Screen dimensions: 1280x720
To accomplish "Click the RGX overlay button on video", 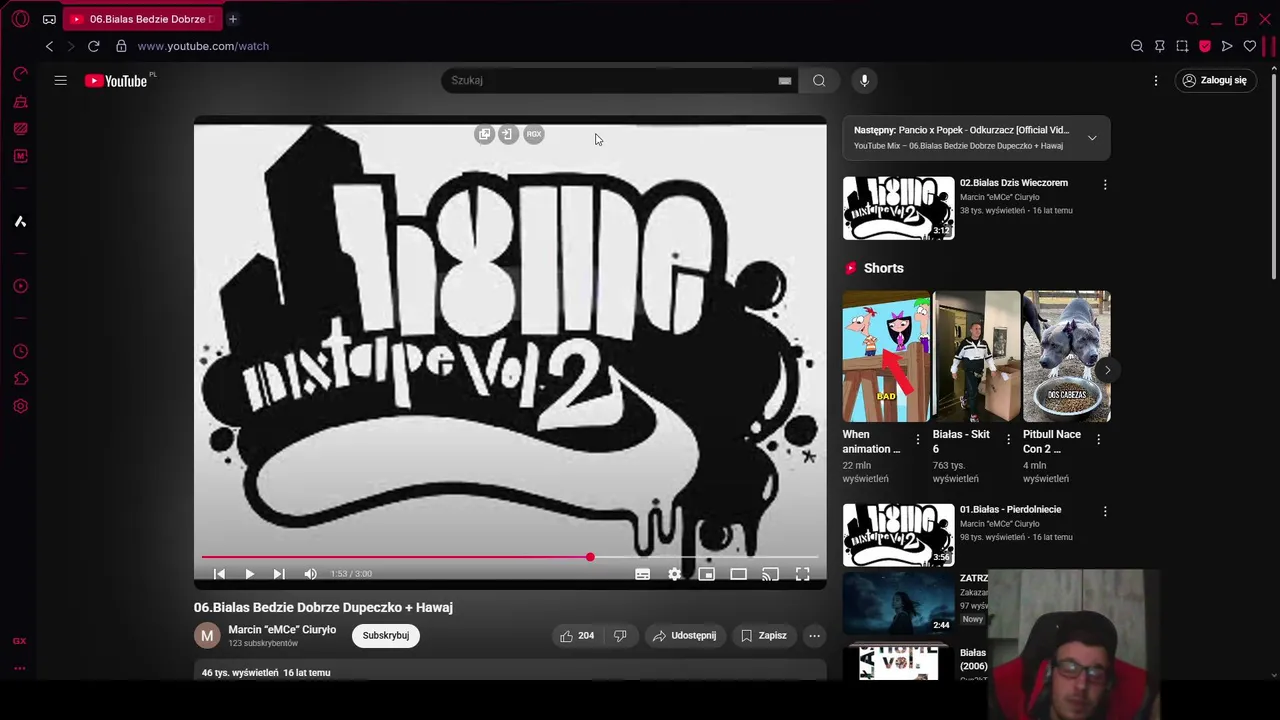I will pos(534,134).
